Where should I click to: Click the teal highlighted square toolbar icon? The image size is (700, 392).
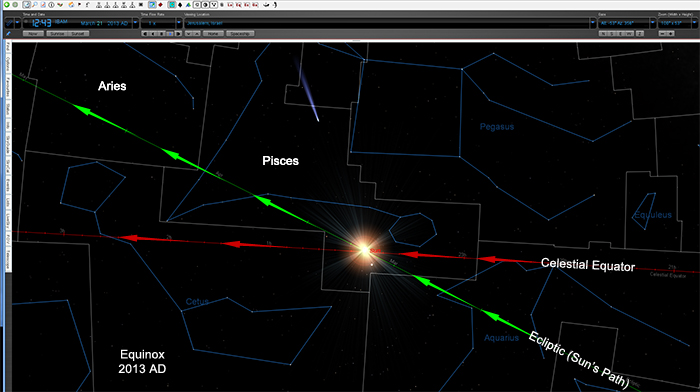point(172,4)
